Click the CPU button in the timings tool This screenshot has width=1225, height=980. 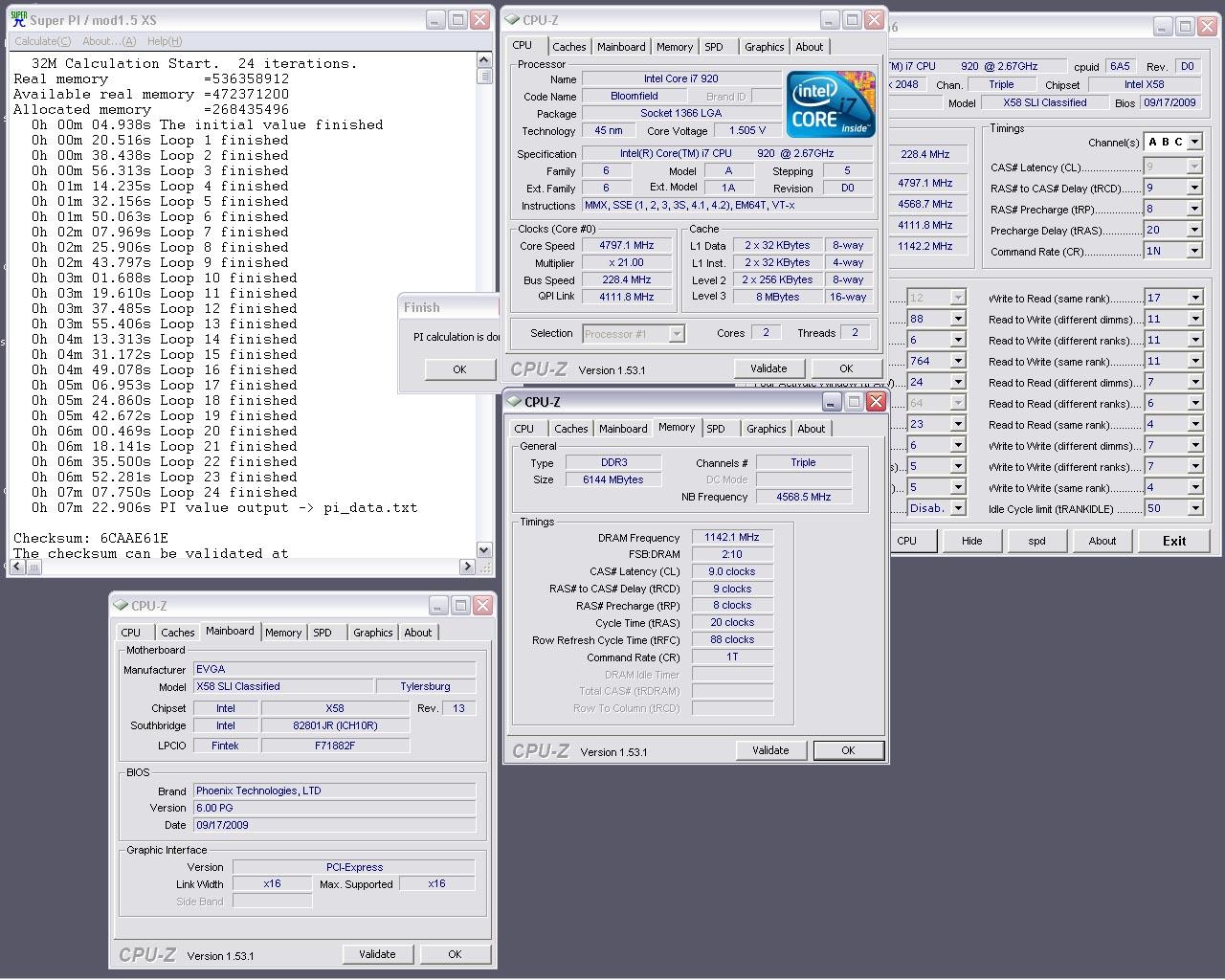(906, 541)
